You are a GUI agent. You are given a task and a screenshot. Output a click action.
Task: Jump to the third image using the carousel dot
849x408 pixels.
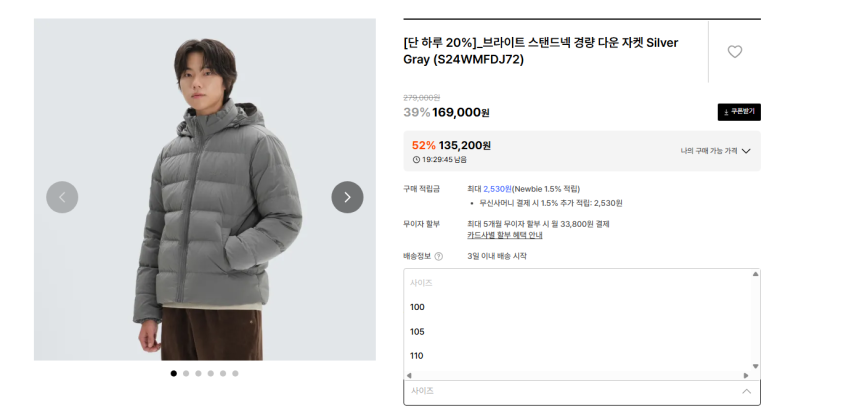pyautogui.click(x=198, y=373)
